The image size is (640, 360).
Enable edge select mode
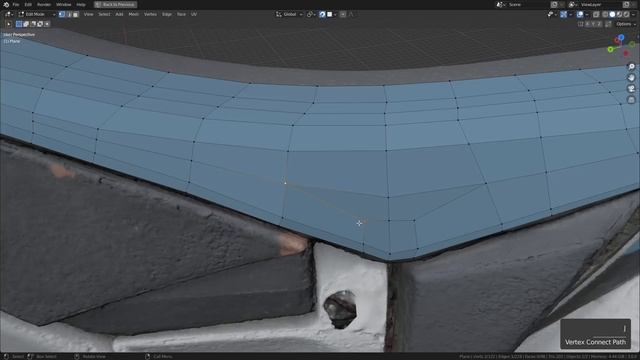69,14
